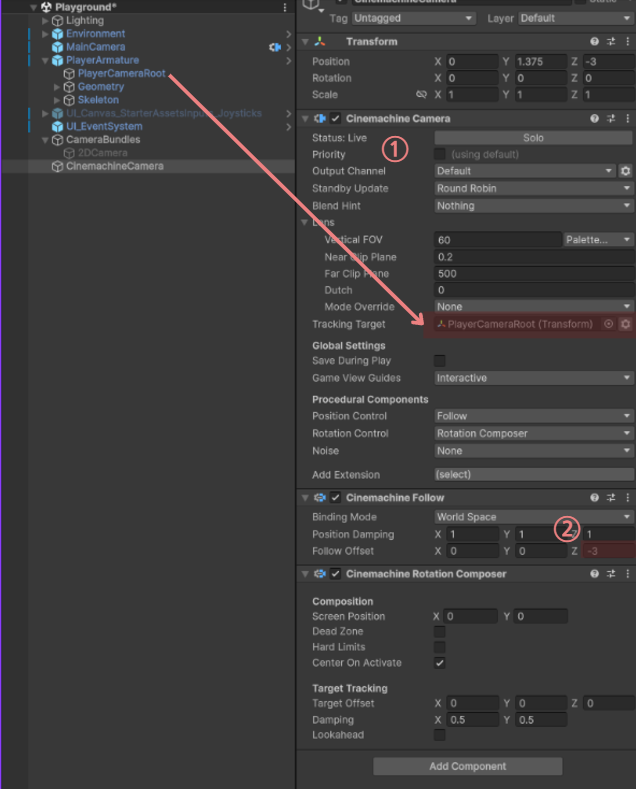Open Environment prefab with right chevron

tap(288, 34)
